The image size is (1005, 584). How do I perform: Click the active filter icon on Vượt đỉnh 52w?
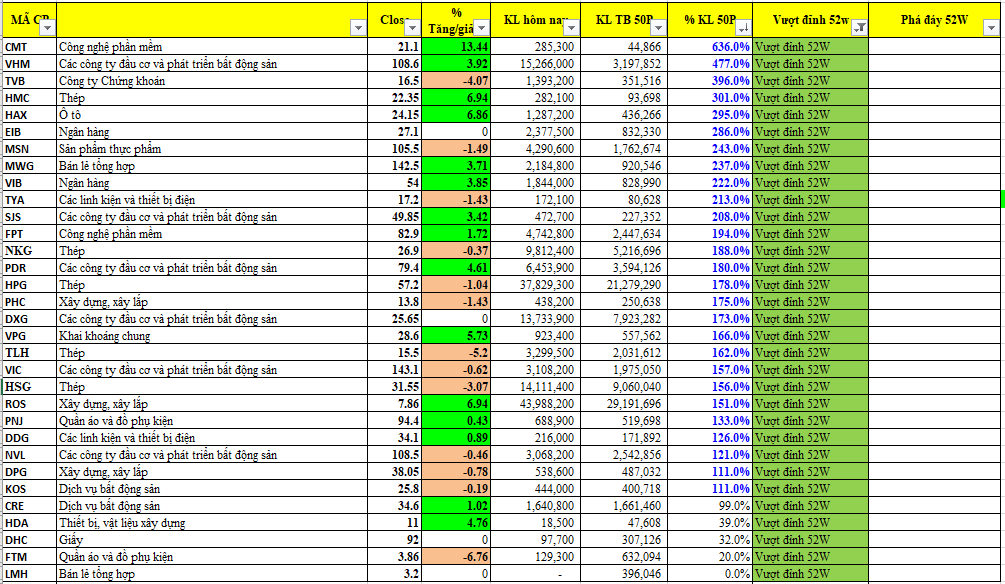(861, 29)
